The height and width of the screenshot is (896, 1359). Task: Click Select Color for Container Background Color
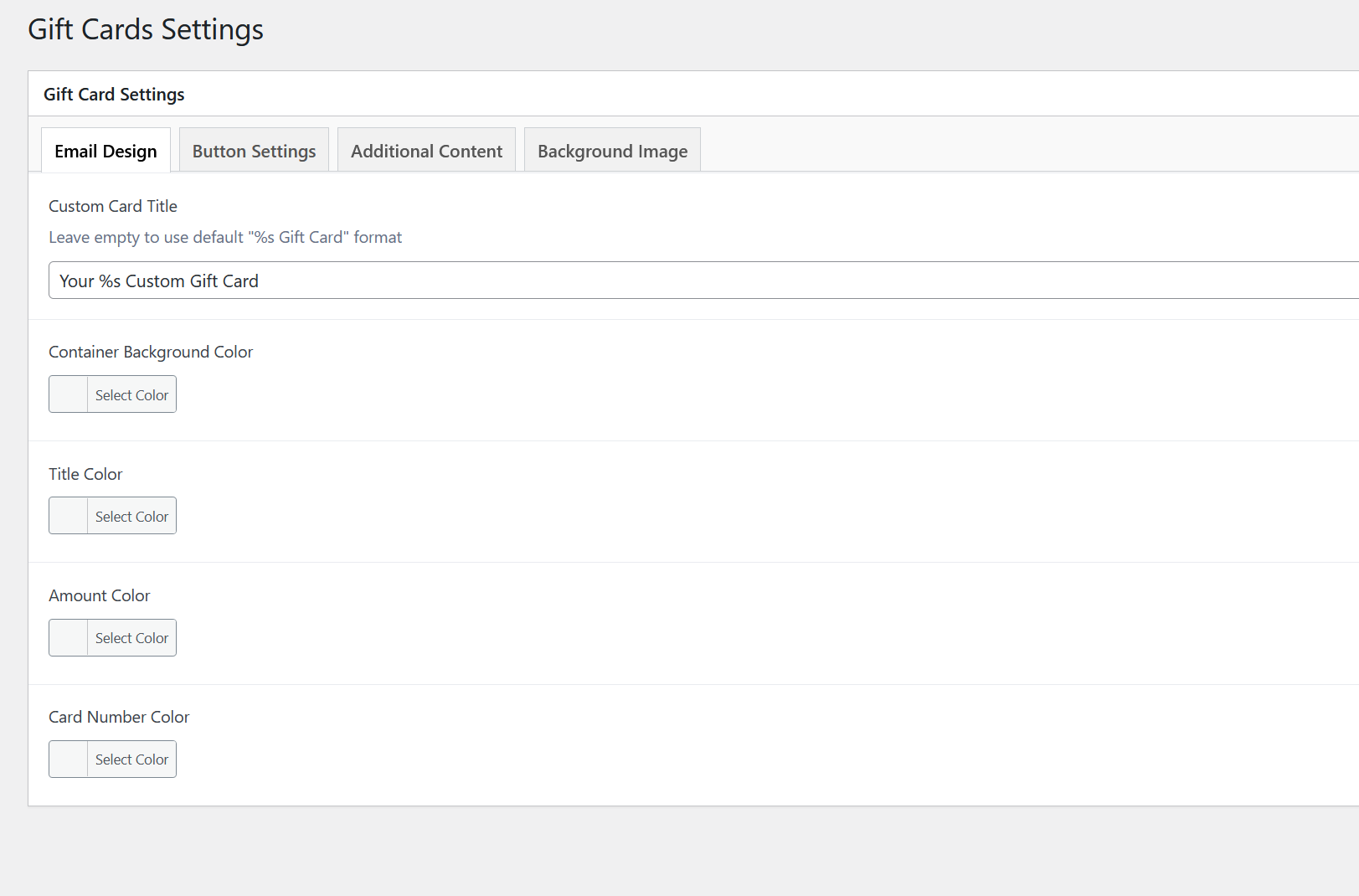pos(131,394)
